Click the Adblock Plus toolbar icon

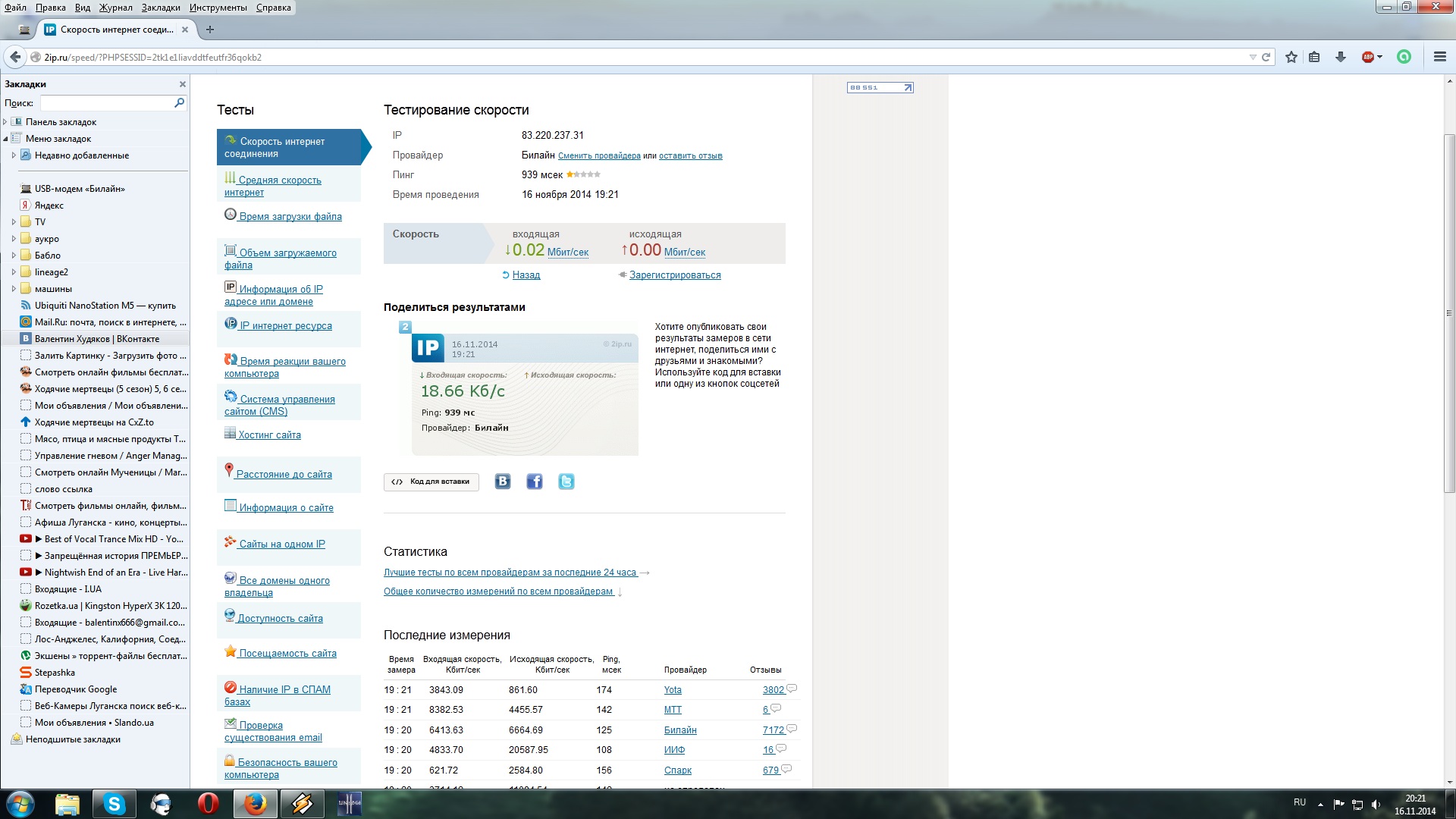(1368, 57)
